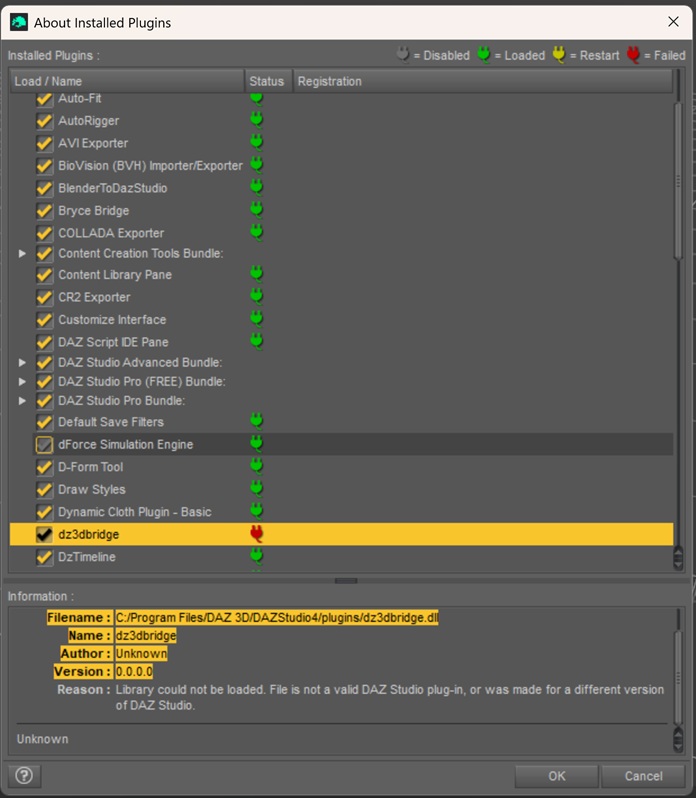Image resolution: width=696 pixels, height=798 pixels.
Task: Click the red Failed plug in the legend
Action: pos(633,54)
